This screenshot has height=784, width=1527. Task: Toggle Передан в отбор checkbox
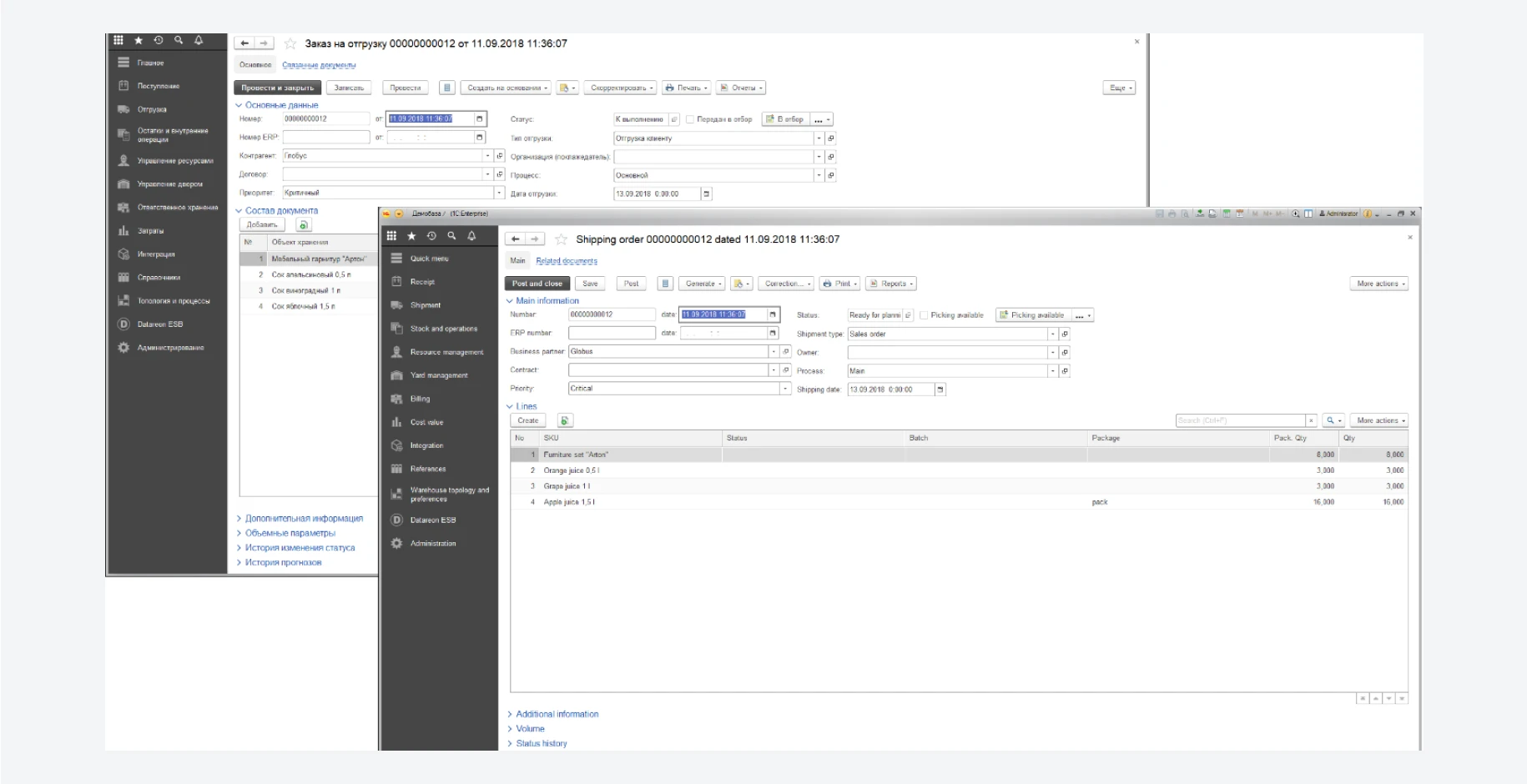[690, 119]
